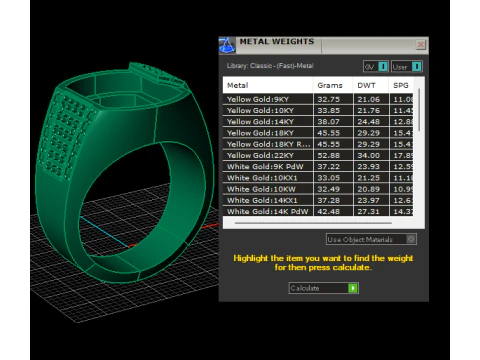This screenshot has height=360, width=480.
Task: Close the Metal Weights panel
Action: pyautogui.click(x=421, y=45)
